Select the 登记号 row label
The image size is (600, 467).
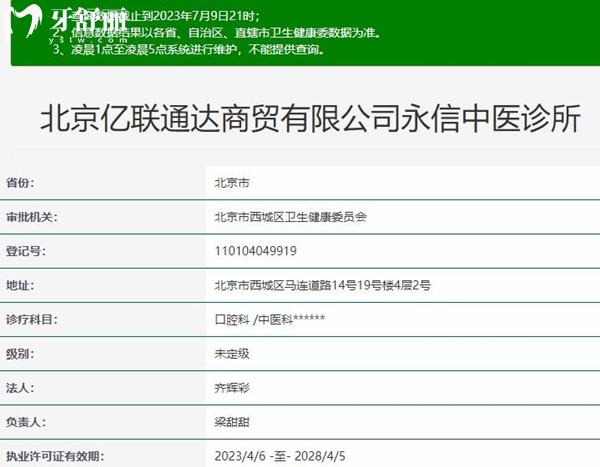26,251
